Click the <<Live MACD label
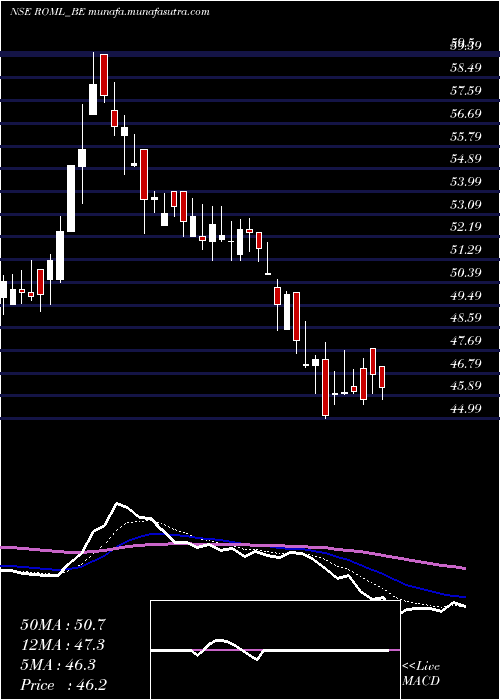 (x=421, y=673)
